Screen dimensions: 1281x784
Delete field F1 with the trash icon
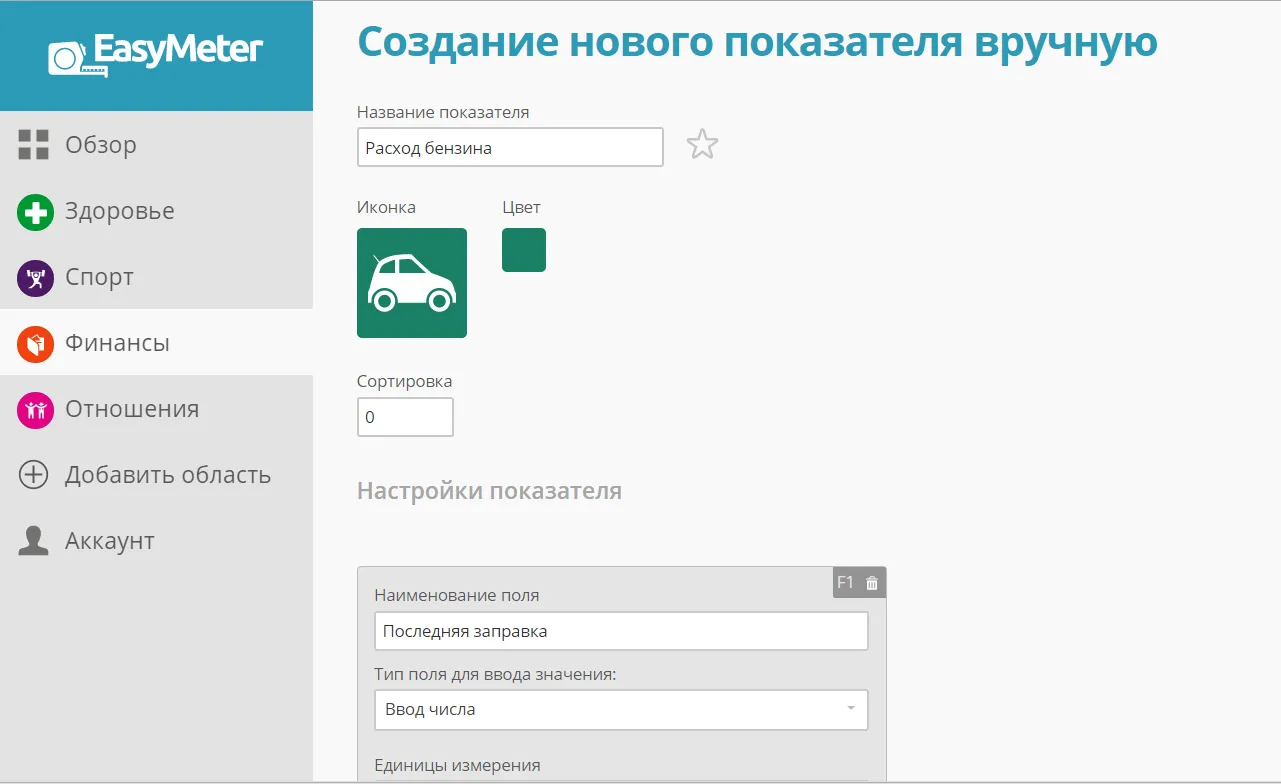click(x=871, y=582)
